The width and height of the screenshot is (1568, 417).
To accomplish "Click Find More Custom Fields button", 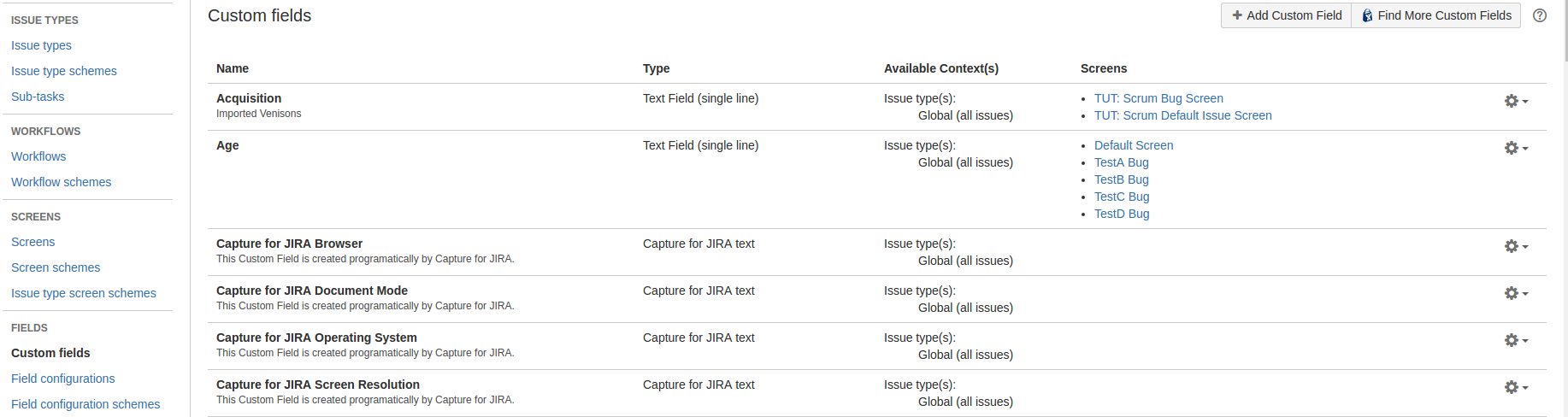I will (x=1436, y=15).
